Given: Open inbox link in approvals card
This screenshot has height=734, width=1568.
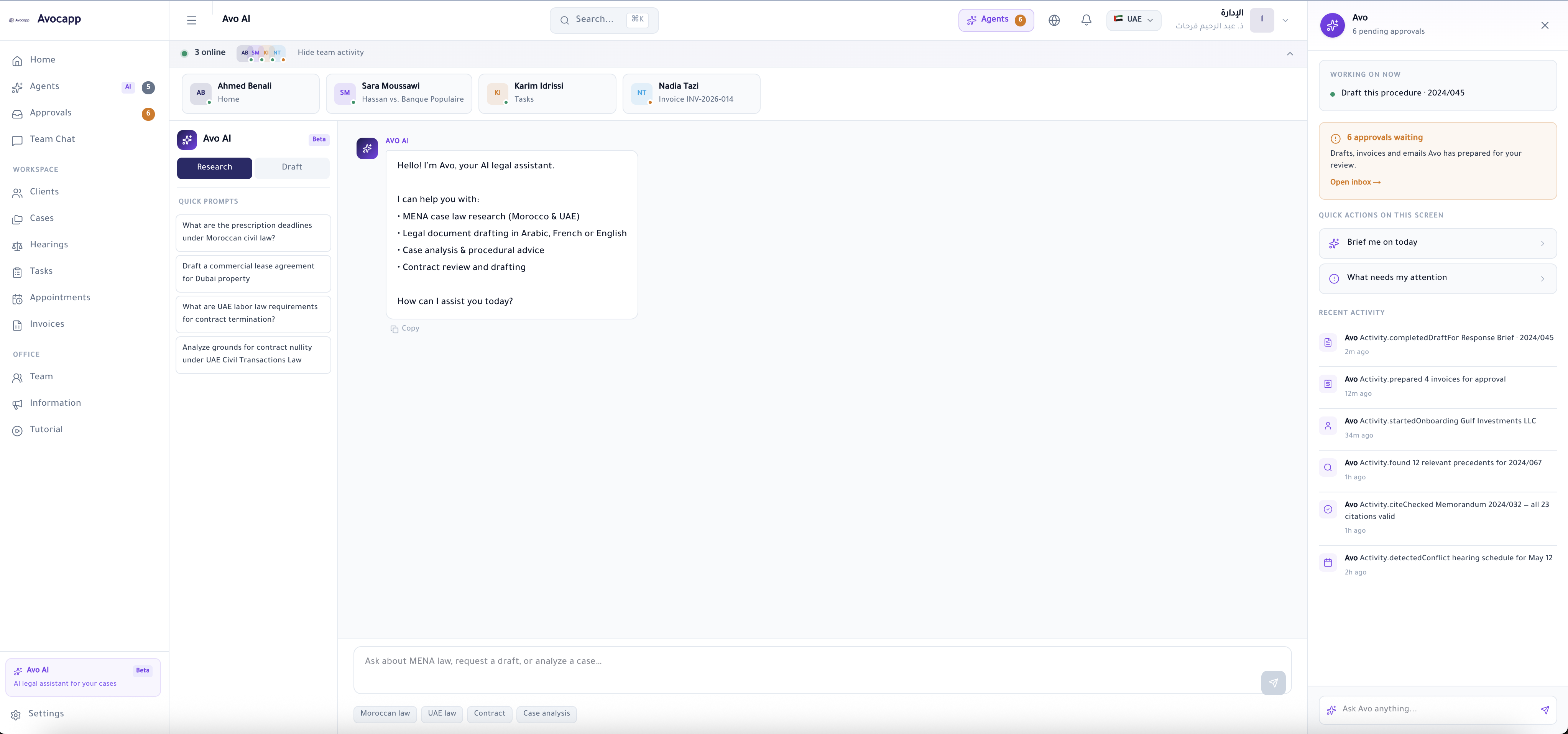Looking at the screenshot, I should coord(1355,183).
